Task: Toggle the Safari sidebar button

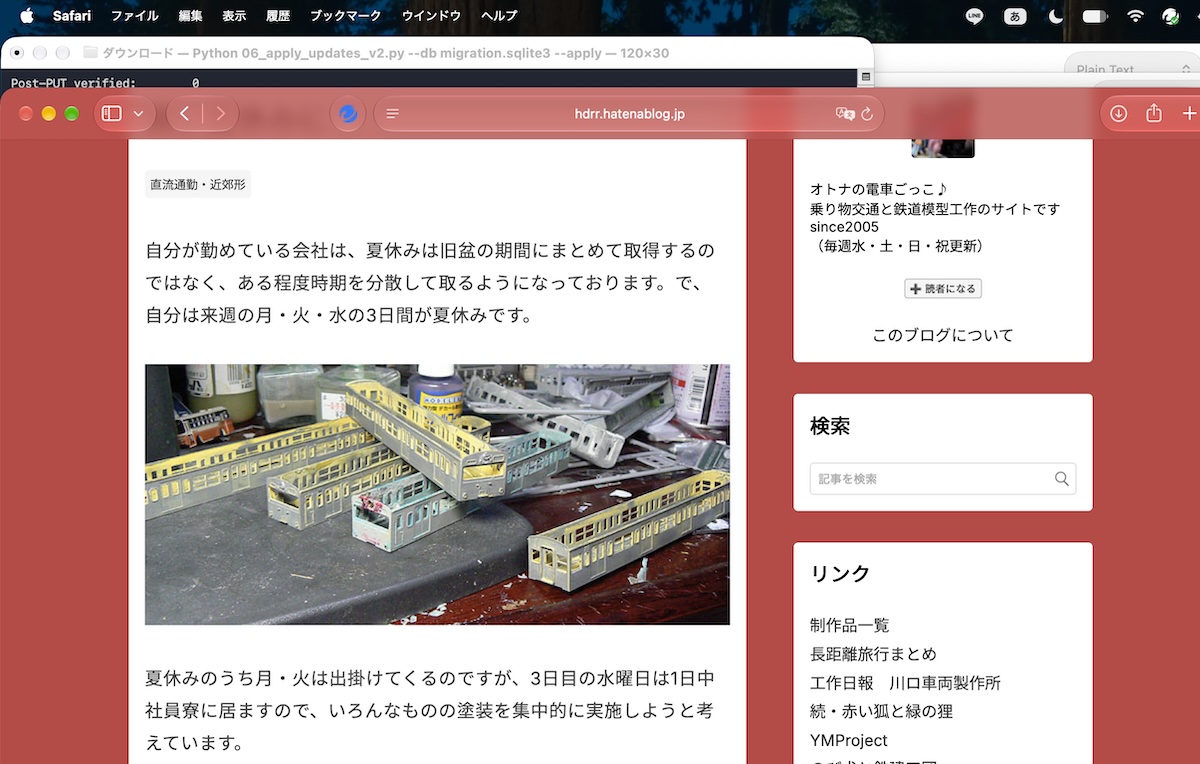Action: 112,114
